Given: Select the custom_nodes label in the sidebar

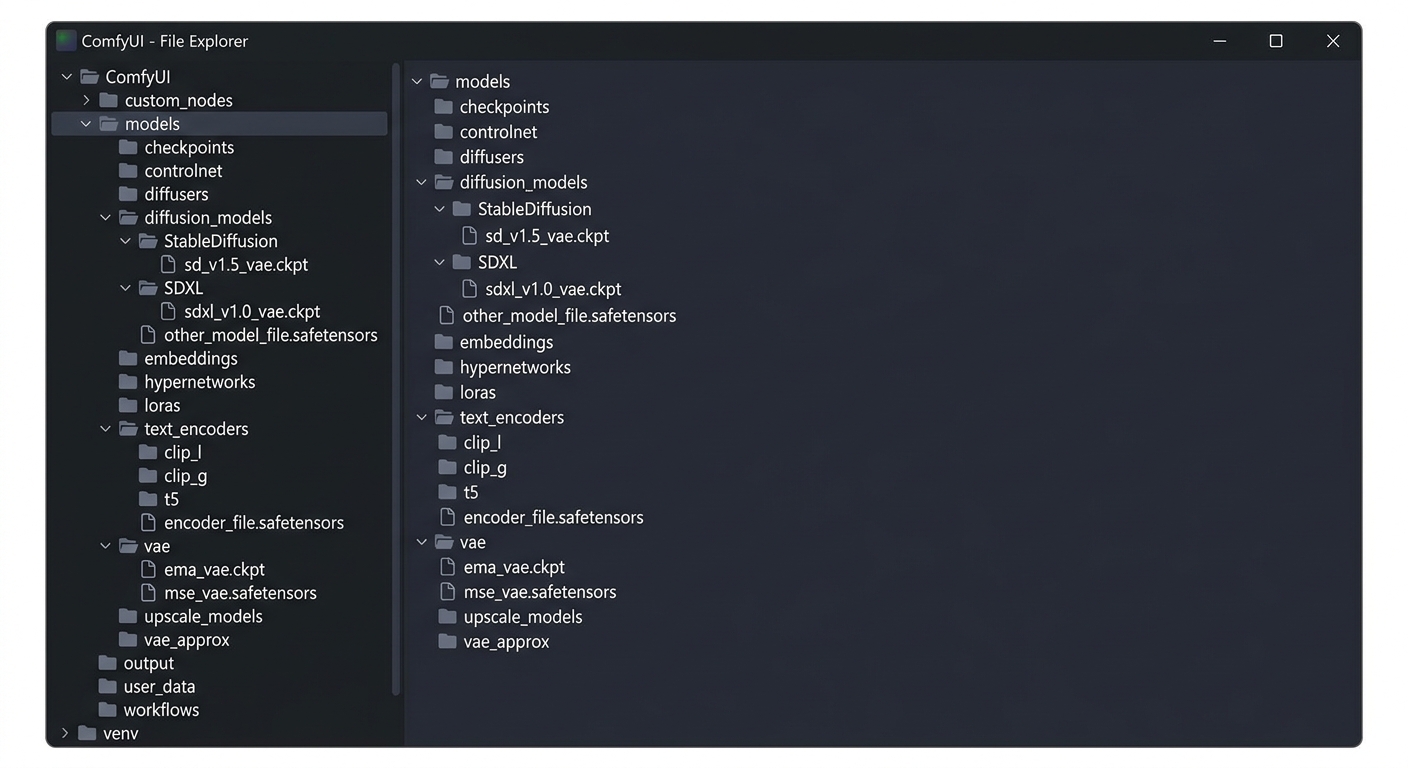Looking at the screenshot, I should click(179, 100).
